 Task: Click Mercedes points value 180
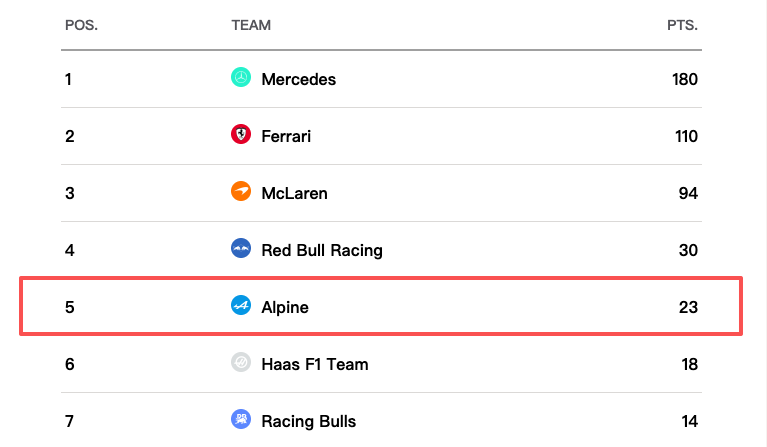pyautogui.click(x=684, y=79)
